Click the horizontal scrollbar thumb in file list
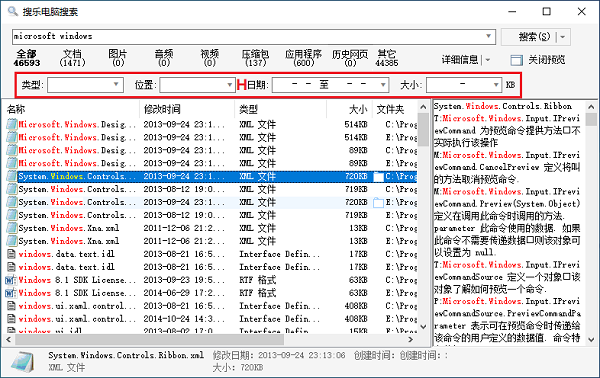The width and height of the screenshot is (600, 378). pos(150,339)
